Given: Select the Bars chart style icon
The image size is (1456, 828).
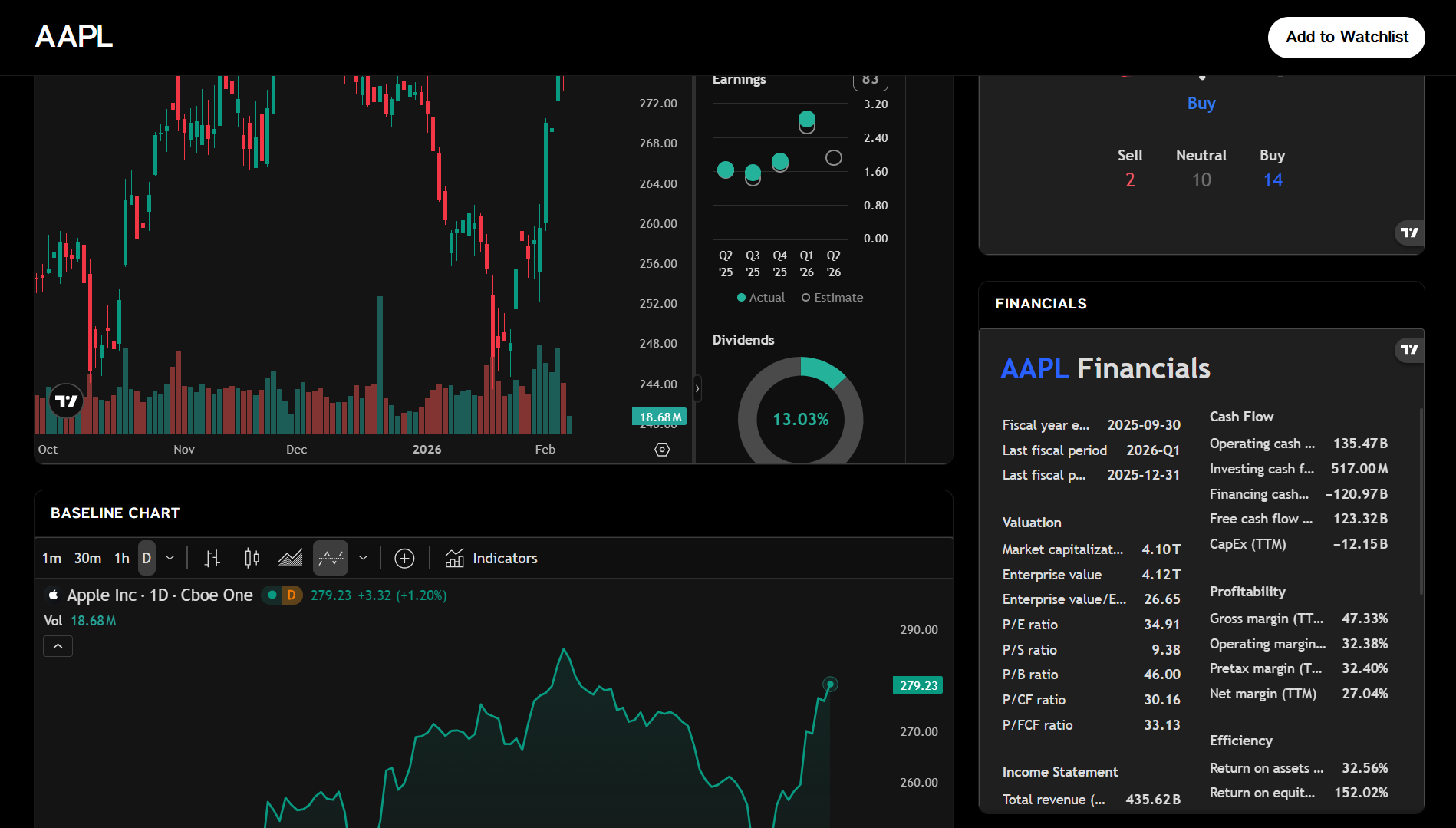Looking at the screenshot, I should coord(212,559).
